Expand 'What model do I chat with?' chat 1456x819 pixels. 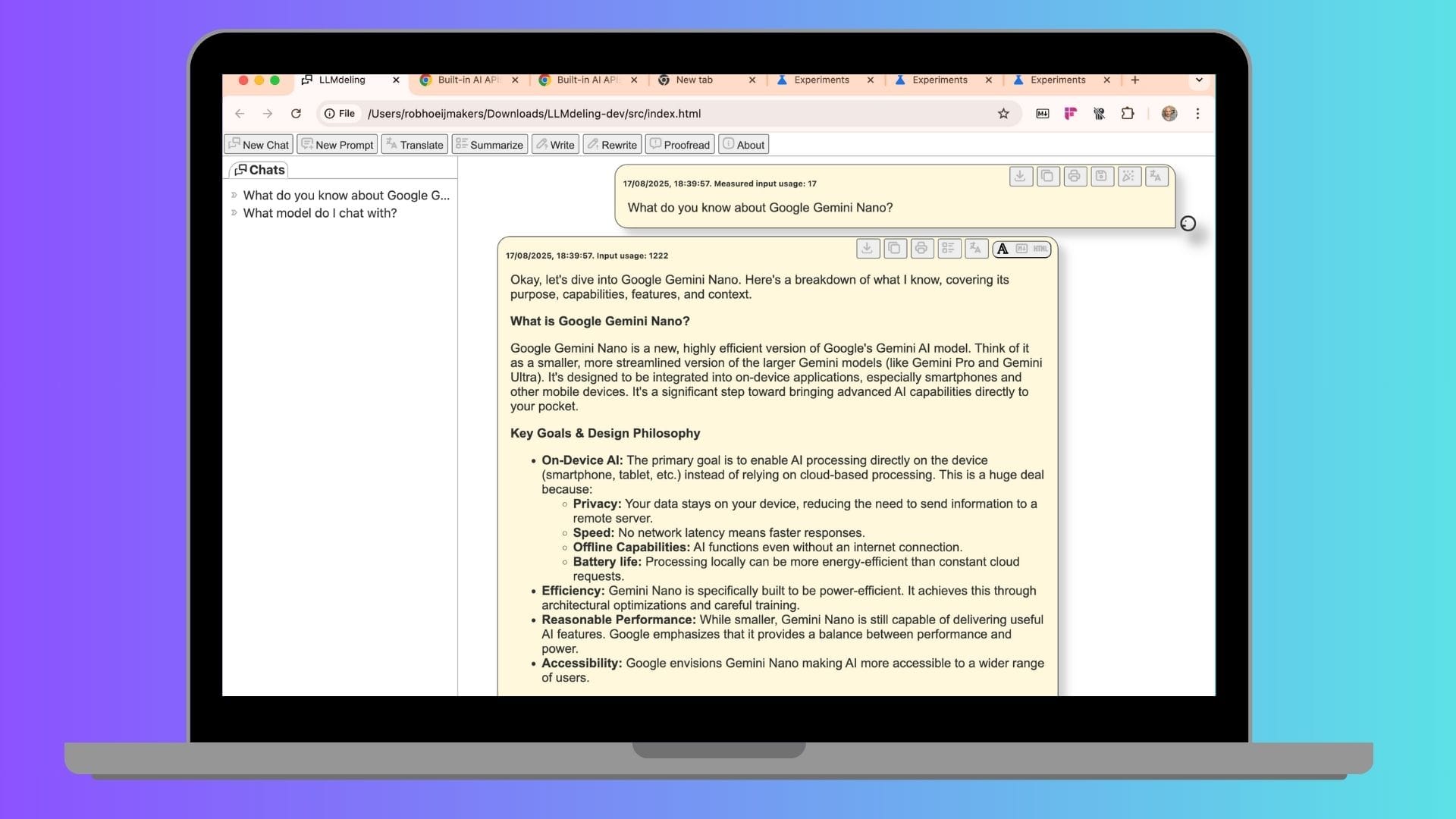[234, 213]
